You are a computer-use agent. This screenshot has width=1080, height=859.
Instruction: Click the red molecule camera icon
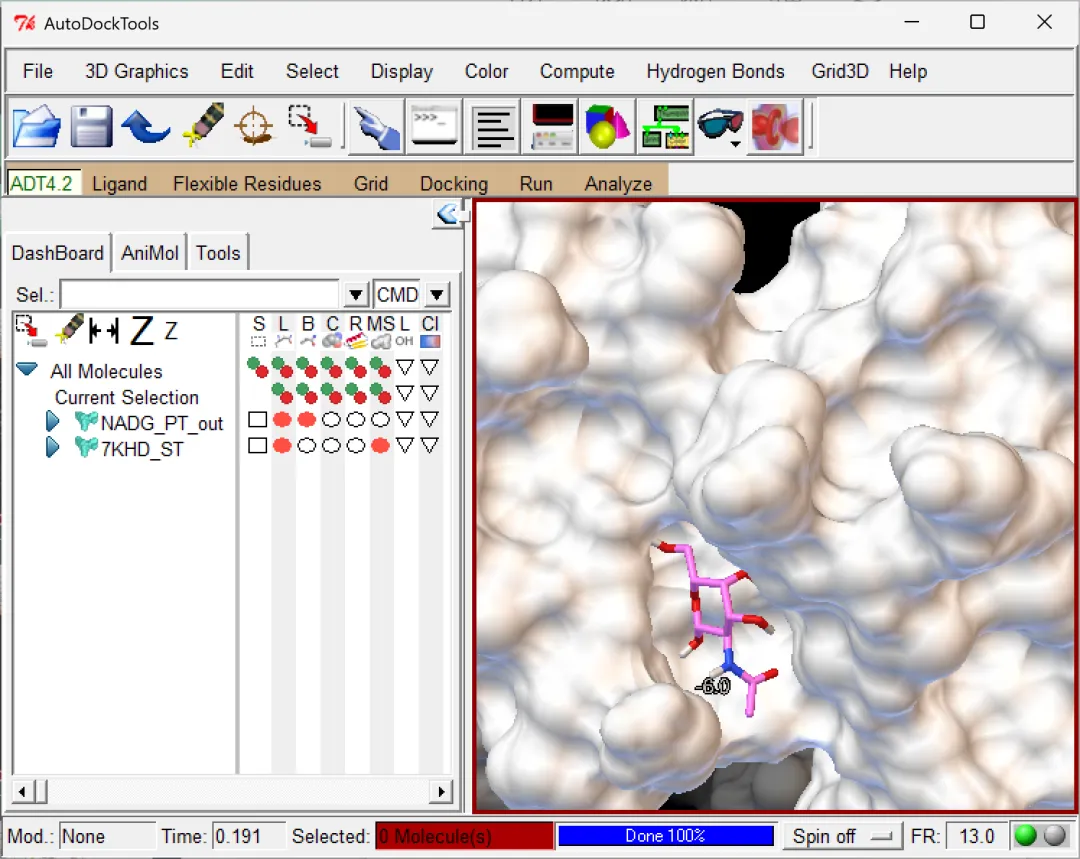click(x=776, y=126)
